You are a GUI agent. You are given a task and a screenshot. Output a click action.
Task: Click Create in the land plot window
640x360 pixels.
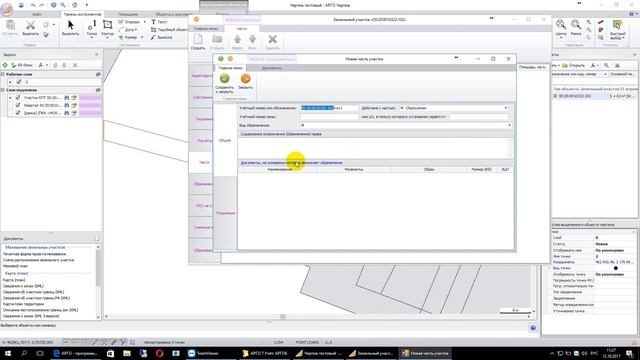click(198, 42)
